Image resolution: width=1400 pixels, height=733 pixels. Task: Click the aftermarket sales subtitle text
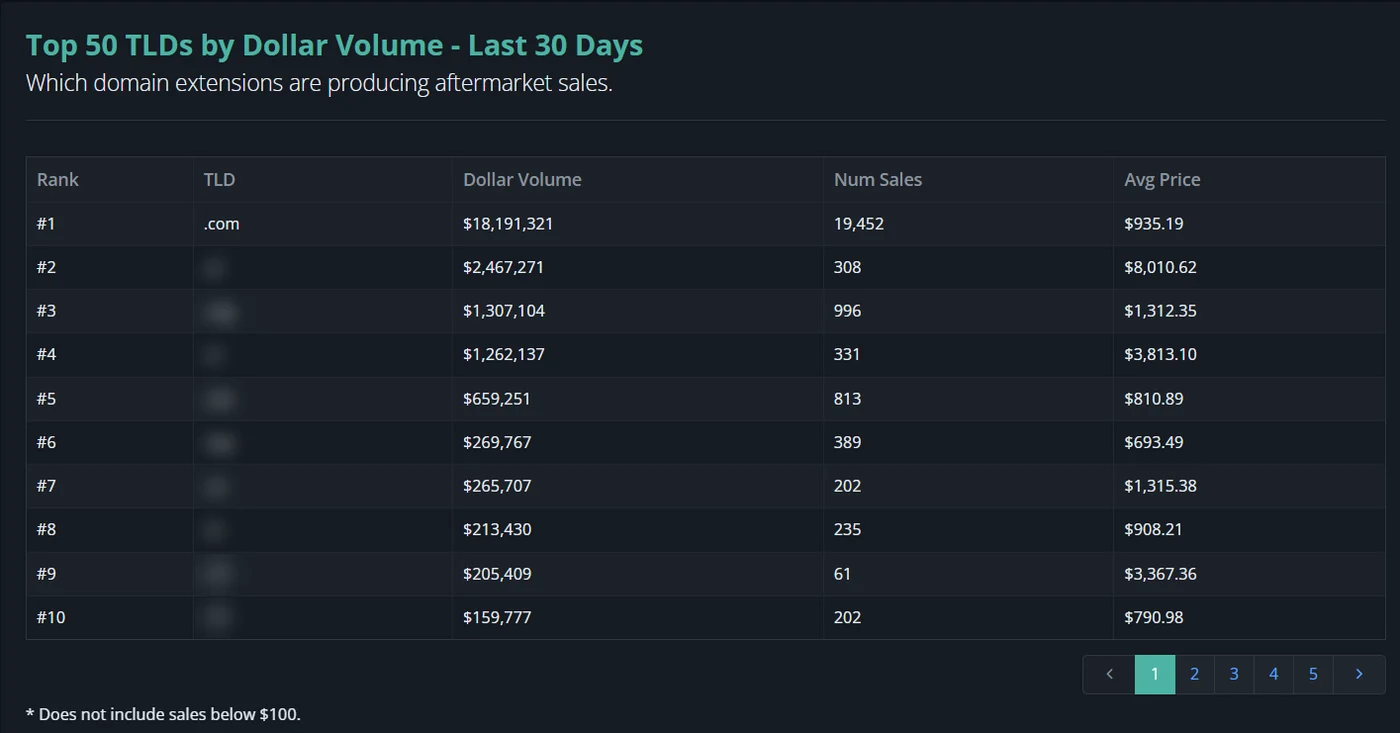319,83
